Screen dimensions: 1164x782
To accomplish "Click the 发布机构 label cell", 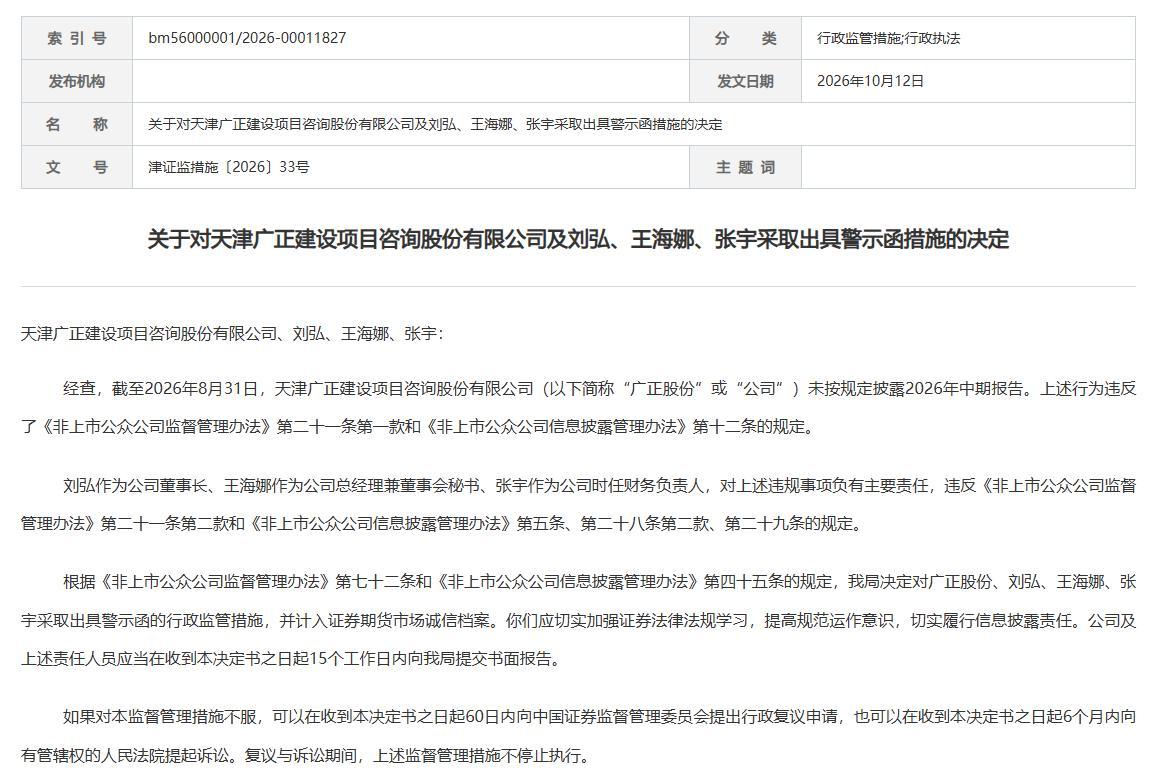I will [77, 81].
